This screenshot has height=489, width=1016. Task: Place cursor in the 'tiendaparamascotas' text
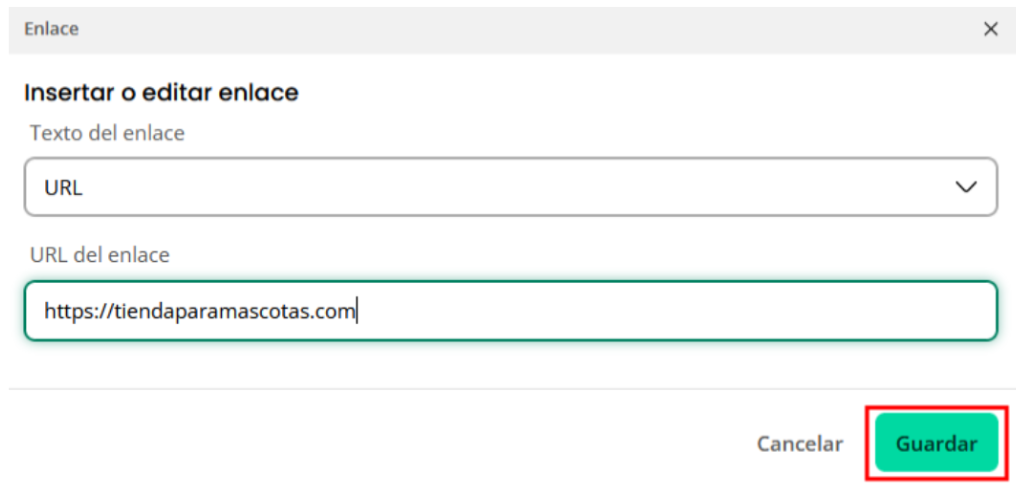point(213,312)
